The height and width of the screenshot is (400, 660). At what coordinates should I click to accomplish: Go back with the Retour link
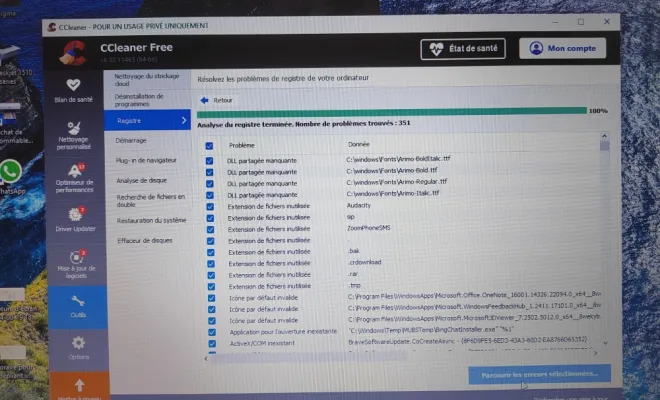click(217, 100)
